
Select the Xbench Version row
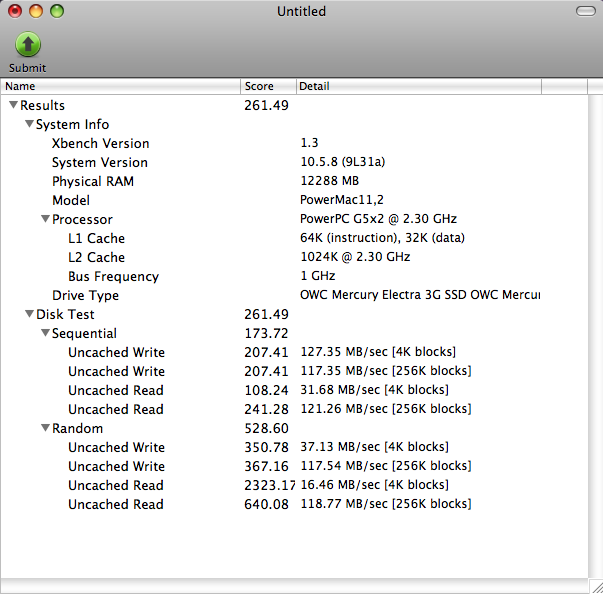(x=294, y=143)
